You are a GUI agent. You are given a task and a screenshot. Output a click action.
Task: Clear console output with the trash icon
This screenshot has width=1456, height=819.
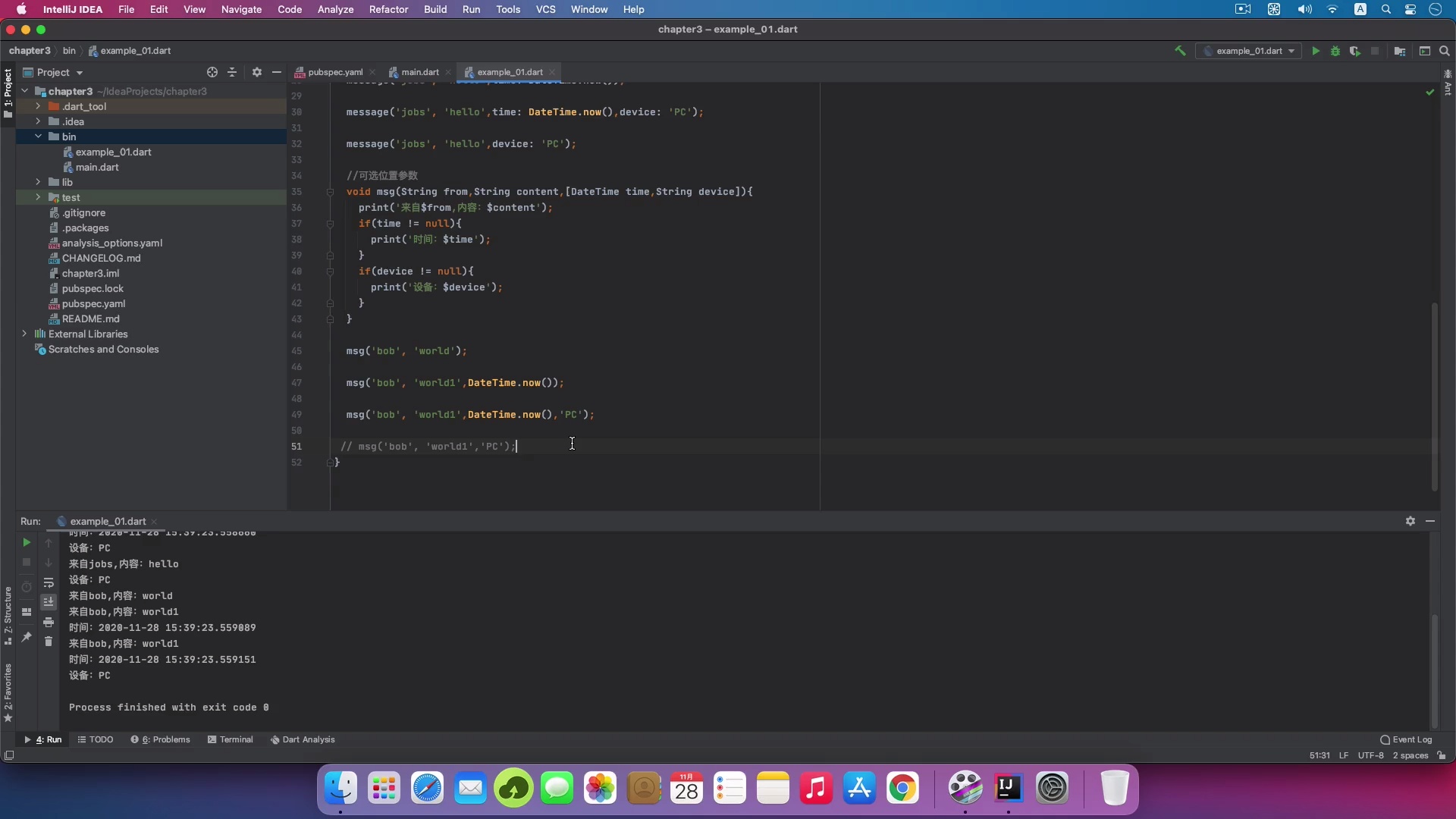(49, 642)
